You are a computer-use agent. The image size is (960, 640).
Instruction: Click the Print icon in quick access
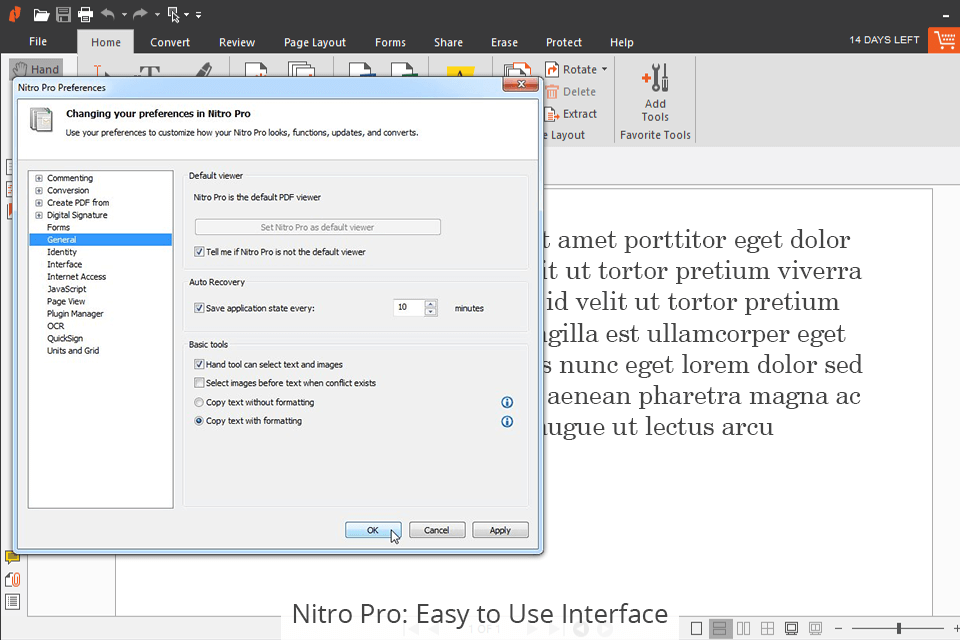(x=85, y=14)
